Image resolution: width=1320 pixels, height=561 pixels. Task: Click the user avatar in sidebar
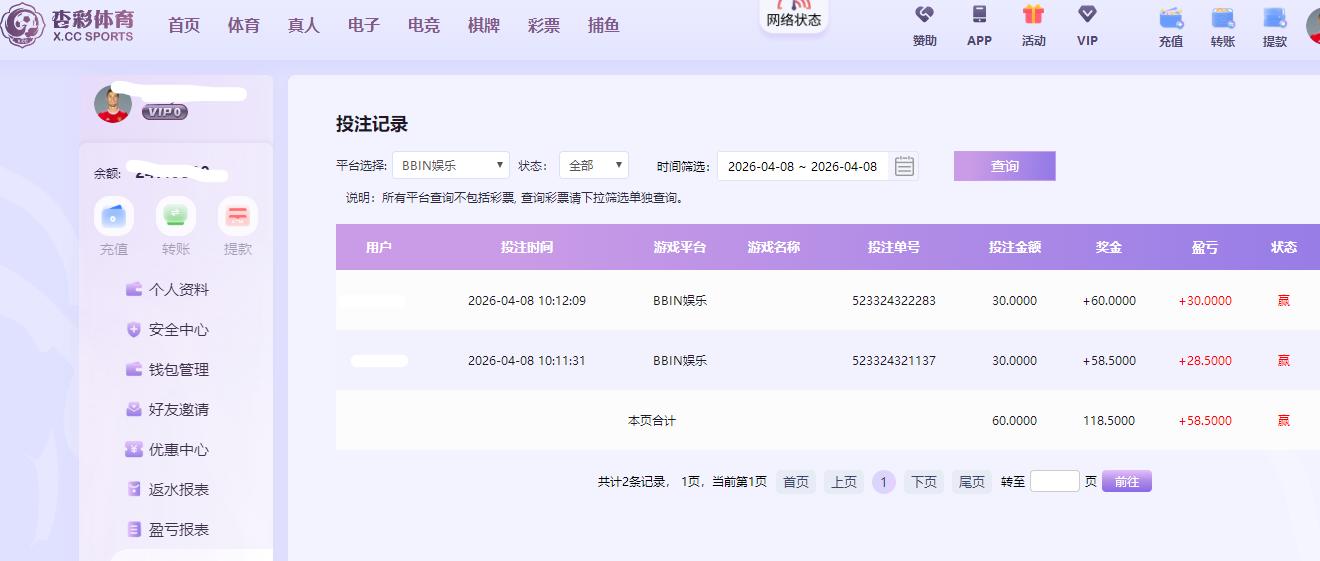click(x=113, y=104)
